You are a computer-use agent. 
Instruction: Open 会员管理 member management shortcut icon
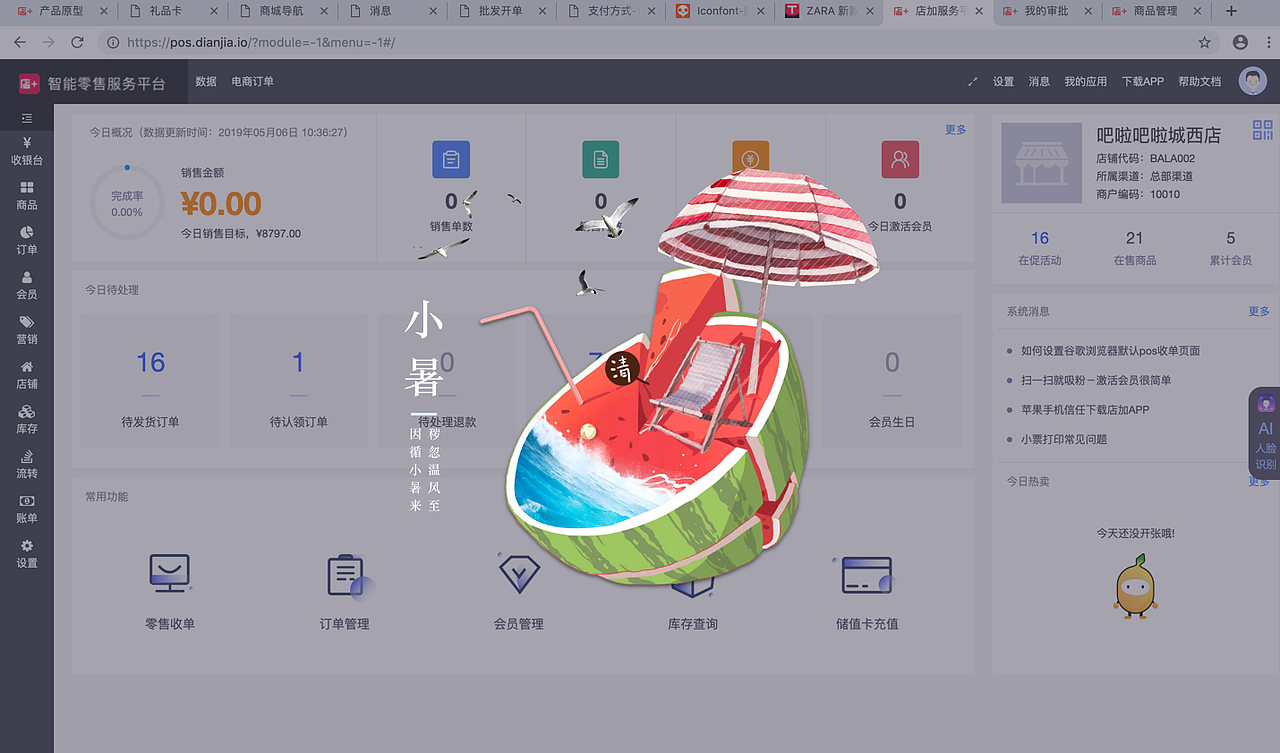(x=519, y=574)
